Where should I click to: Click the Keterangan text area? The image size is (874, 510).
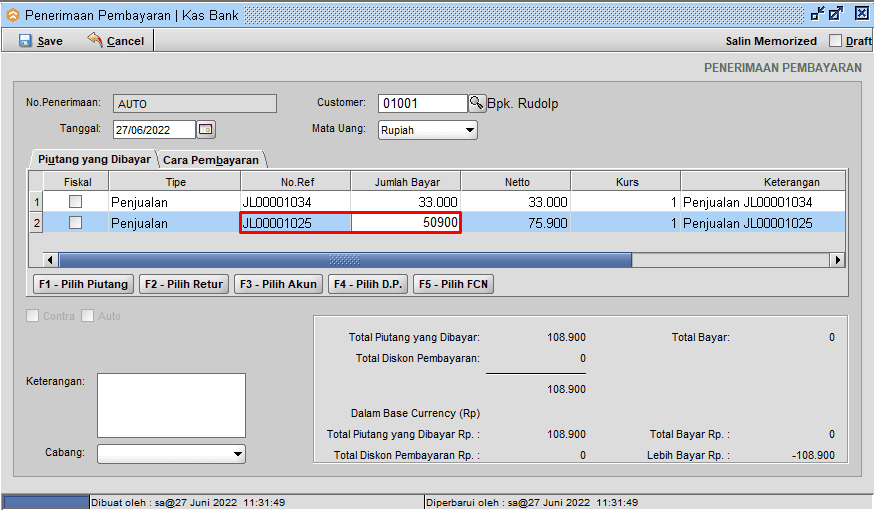coord(171,405)
